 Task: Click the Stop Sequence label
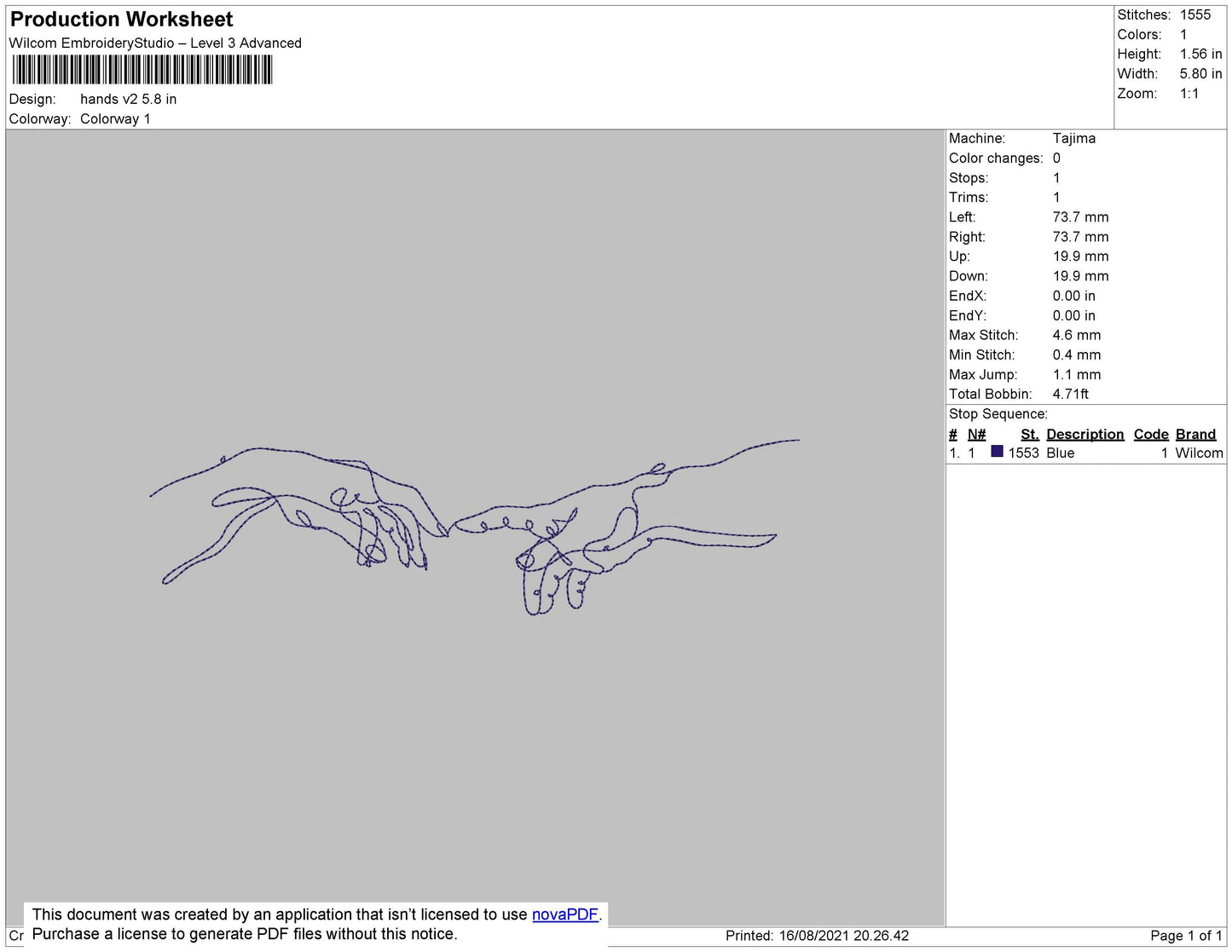pyautogui.click(x=998, y=414)
